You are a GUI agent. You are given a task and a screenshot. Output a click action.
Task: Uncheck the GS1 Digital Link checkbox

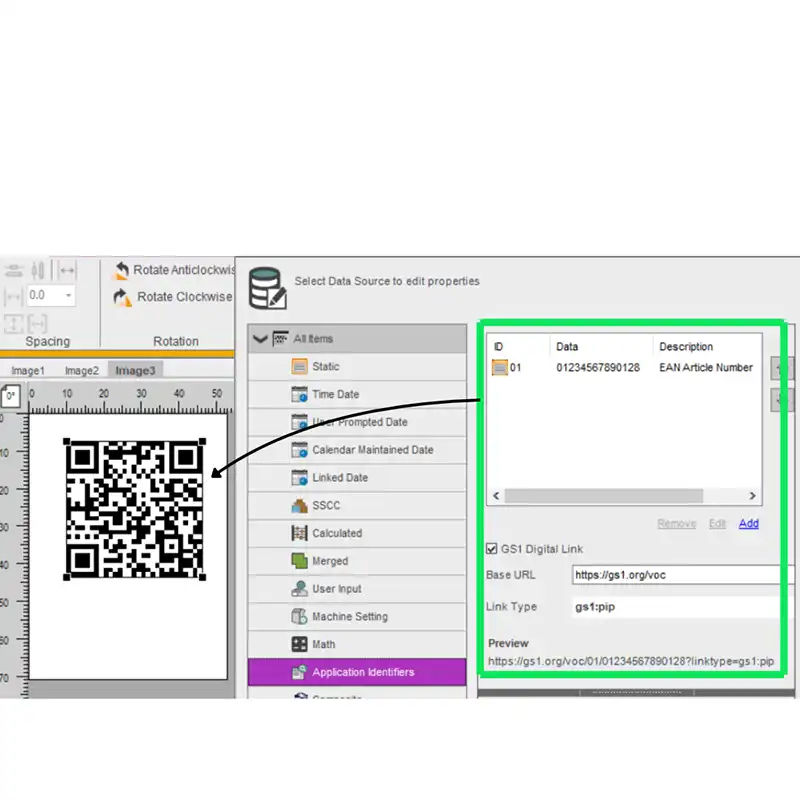(x=491, y=549)
